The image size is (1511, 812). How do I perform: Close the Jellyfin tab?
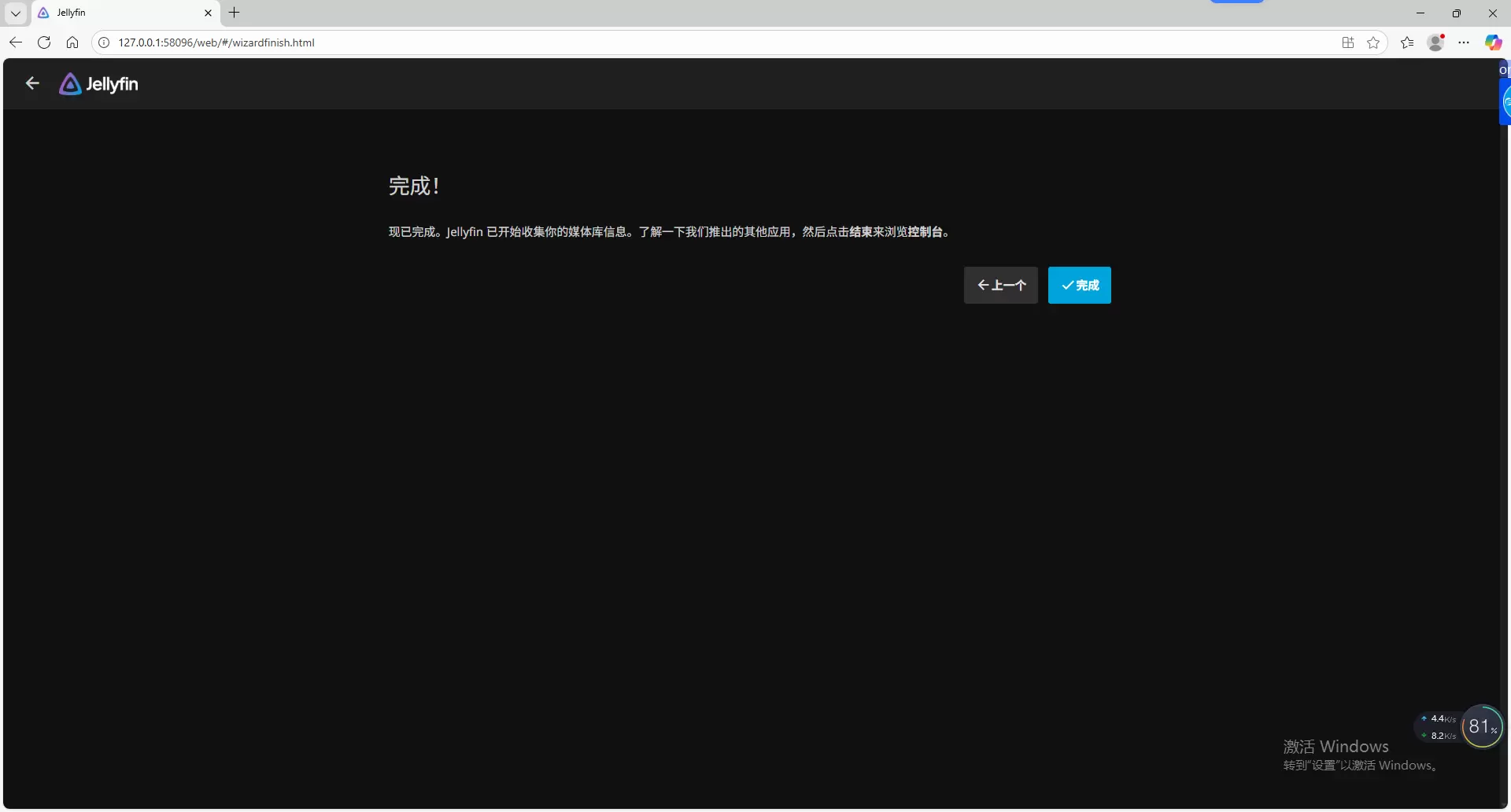coord(208,13)
